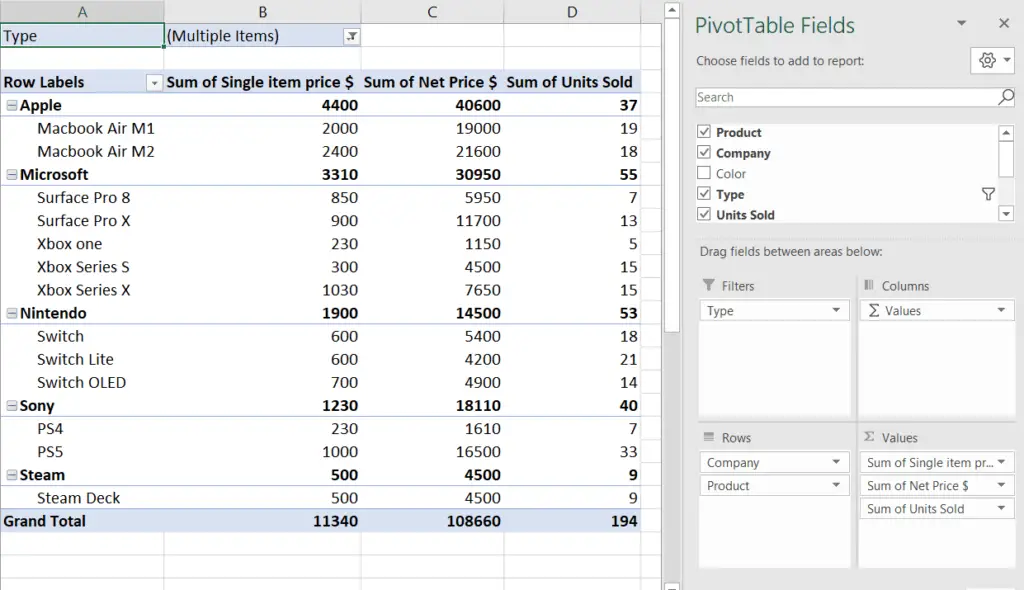Click the search magnifier icon in field search
The image size is (1024, 590).
tap(1006, 97)
